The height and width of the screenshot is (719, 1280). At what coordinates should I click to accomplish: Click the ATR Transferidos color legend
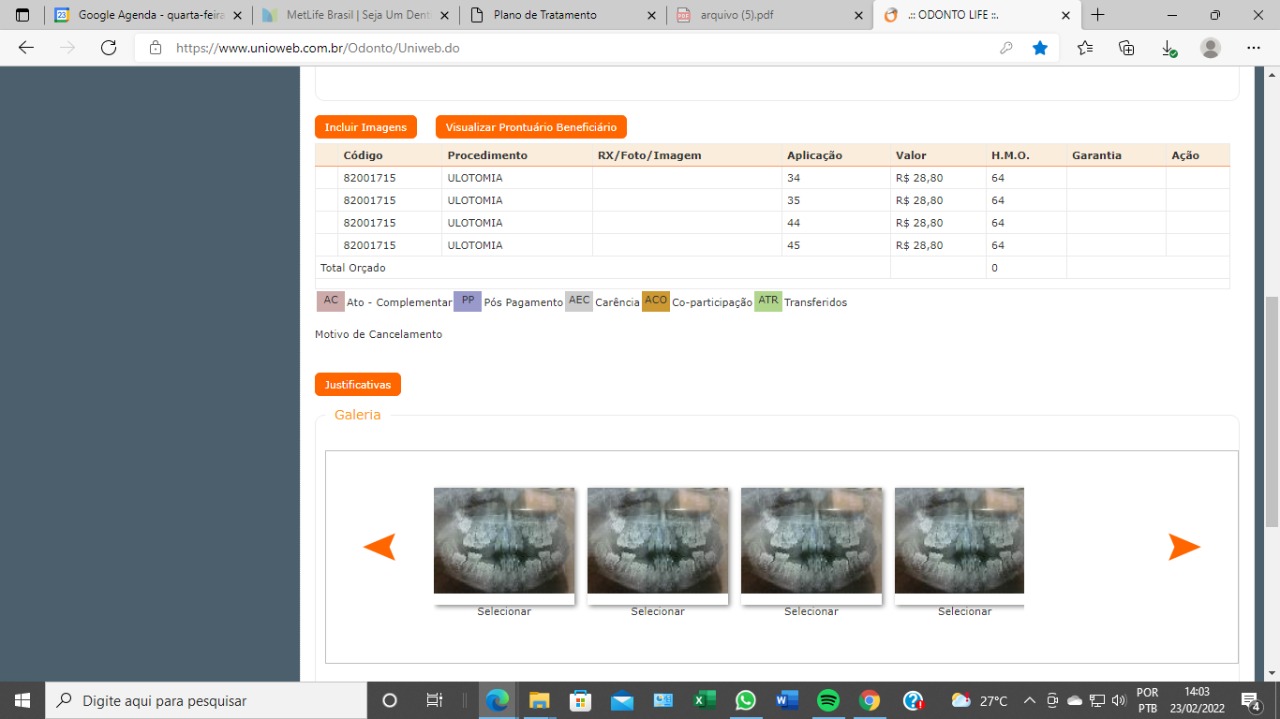[768, 301]
